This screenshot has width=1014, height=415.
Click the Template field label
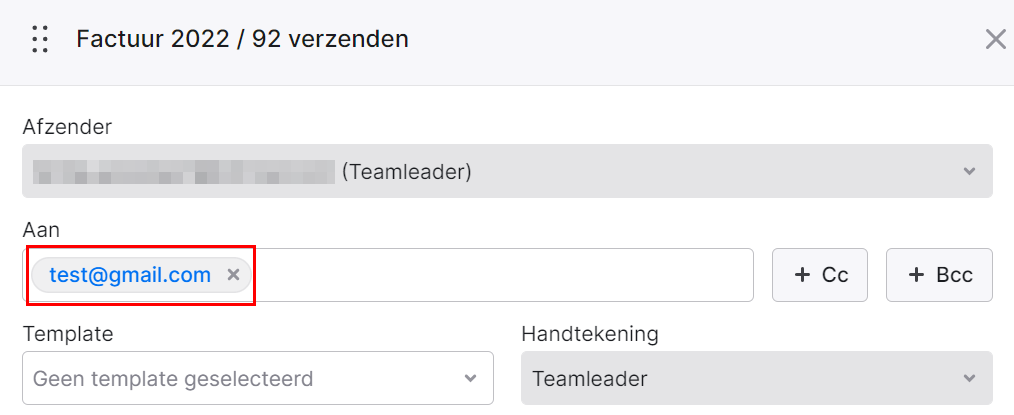[x=68, y=334]
